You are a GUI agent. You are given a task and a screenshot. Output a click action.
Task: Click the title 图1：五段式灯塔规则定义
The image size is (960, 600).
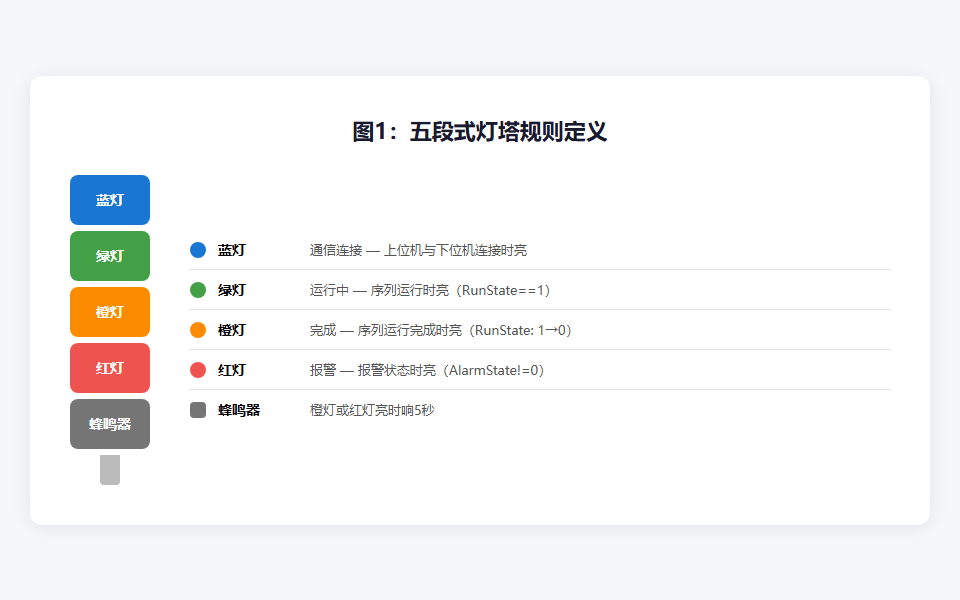pyautogui.click(x=479, y=132)
